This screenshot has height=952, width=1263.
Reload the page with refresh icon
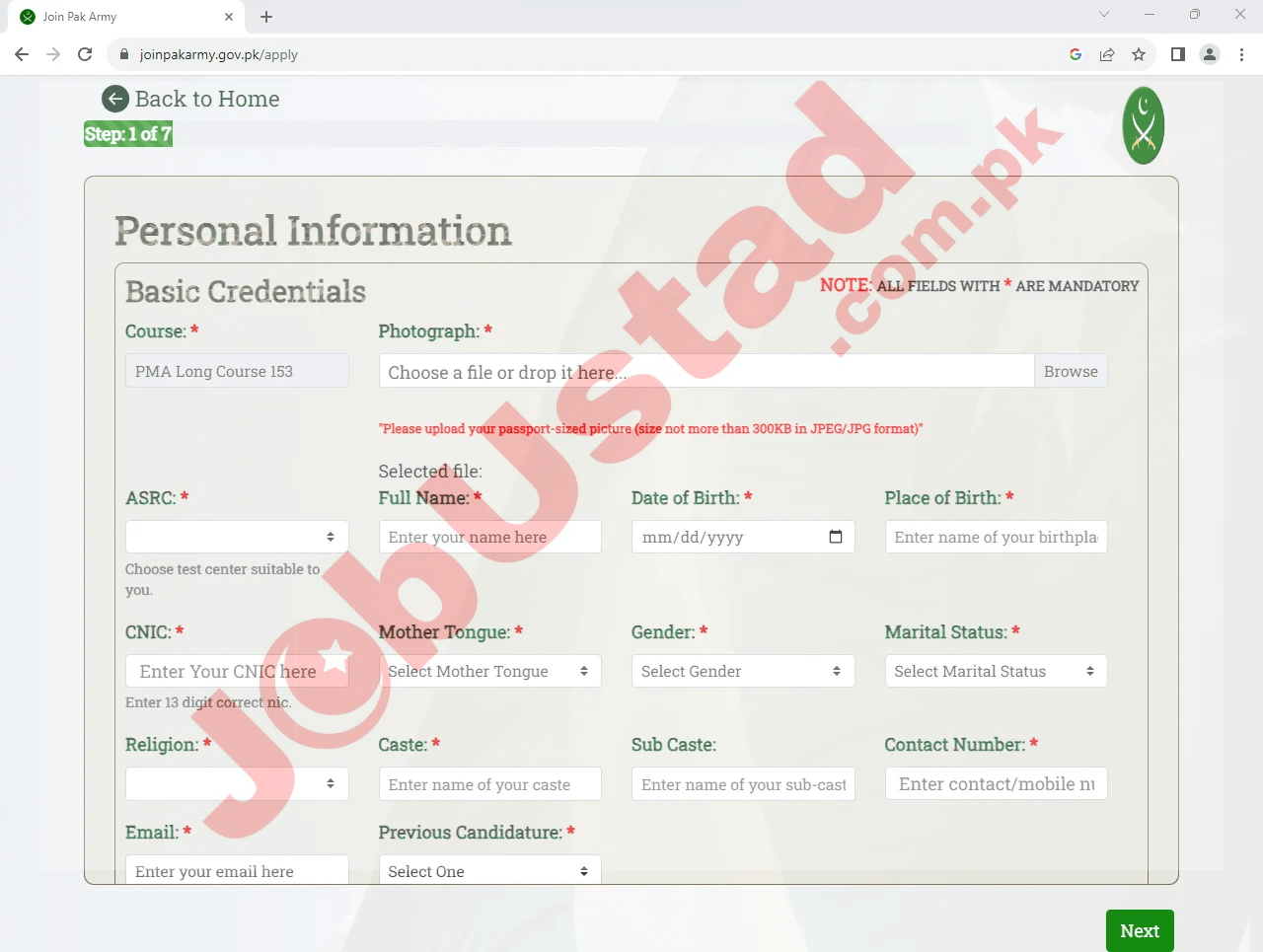pos(85,54)
